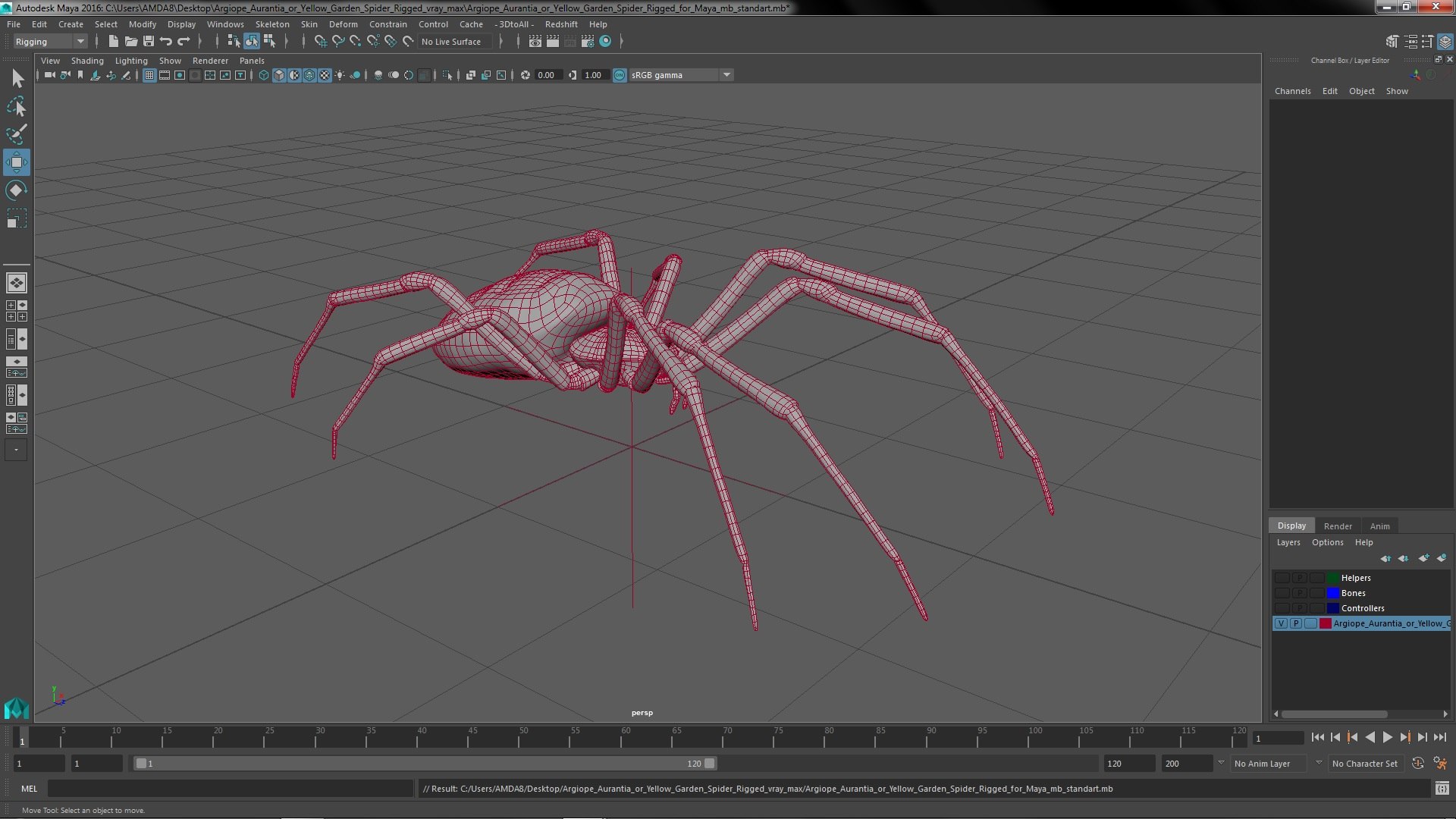Open No Character Set dropdown
1456x819 pixels.
tap(1368, 764)
